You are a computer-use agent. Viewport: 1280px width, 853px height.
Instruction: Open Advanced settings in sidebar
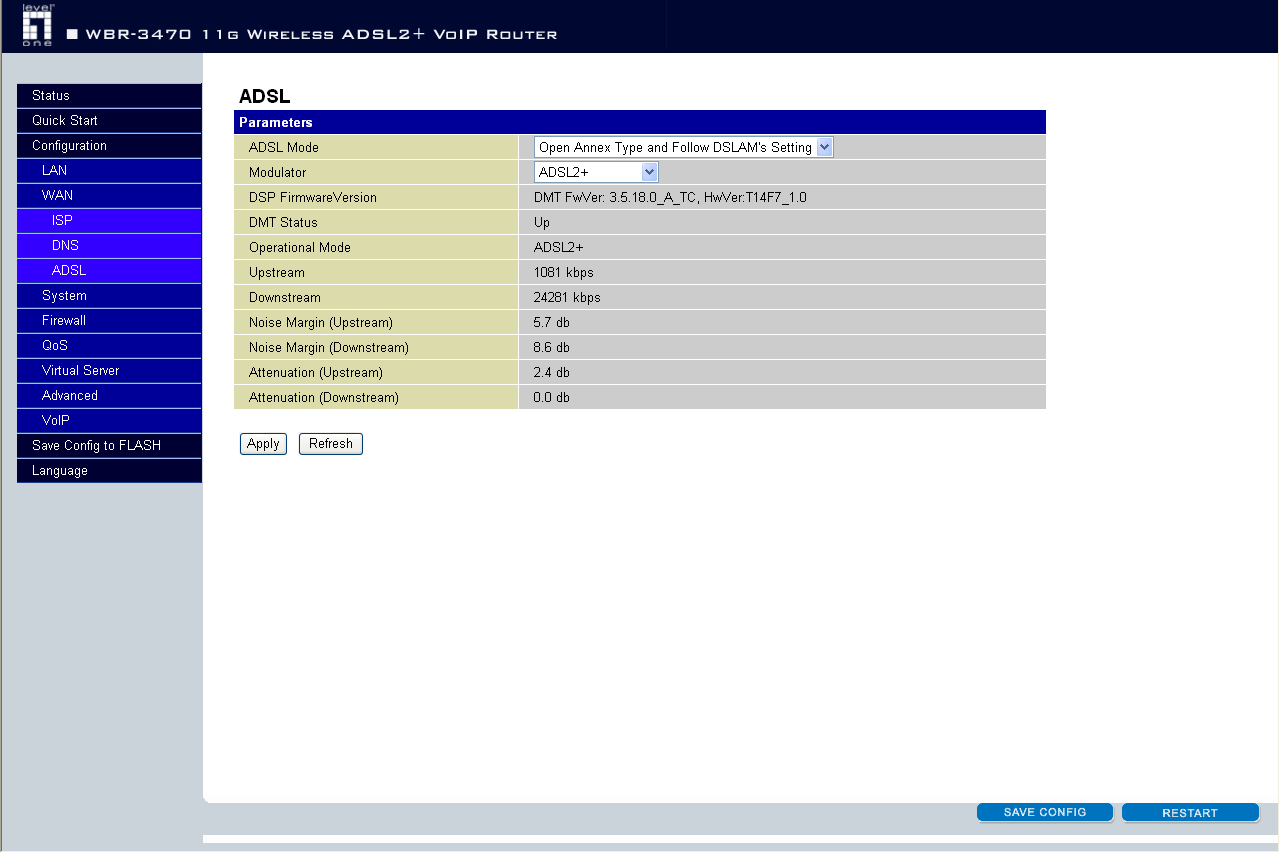pyautogui.click(x=109, y=396)
